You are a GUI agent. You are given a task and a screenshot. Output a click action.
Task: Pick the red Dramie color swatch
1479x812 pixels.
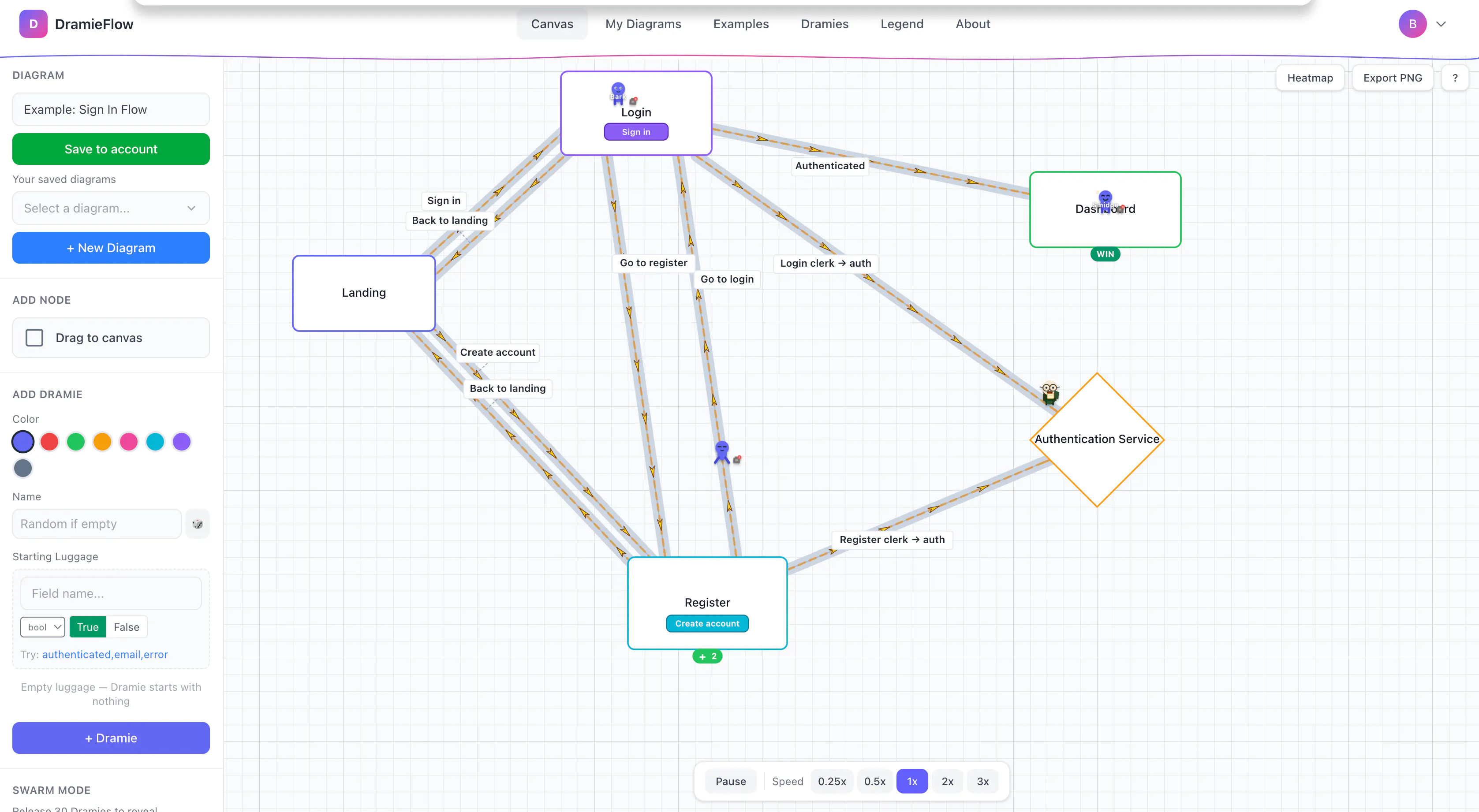coord(49,441)
